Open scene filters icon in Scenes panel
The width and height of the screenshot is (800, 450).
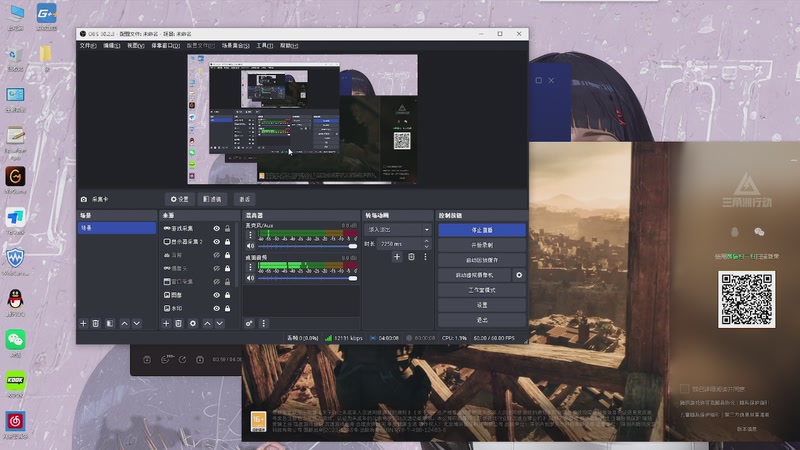pyautogui.click(x=110, y=323)
